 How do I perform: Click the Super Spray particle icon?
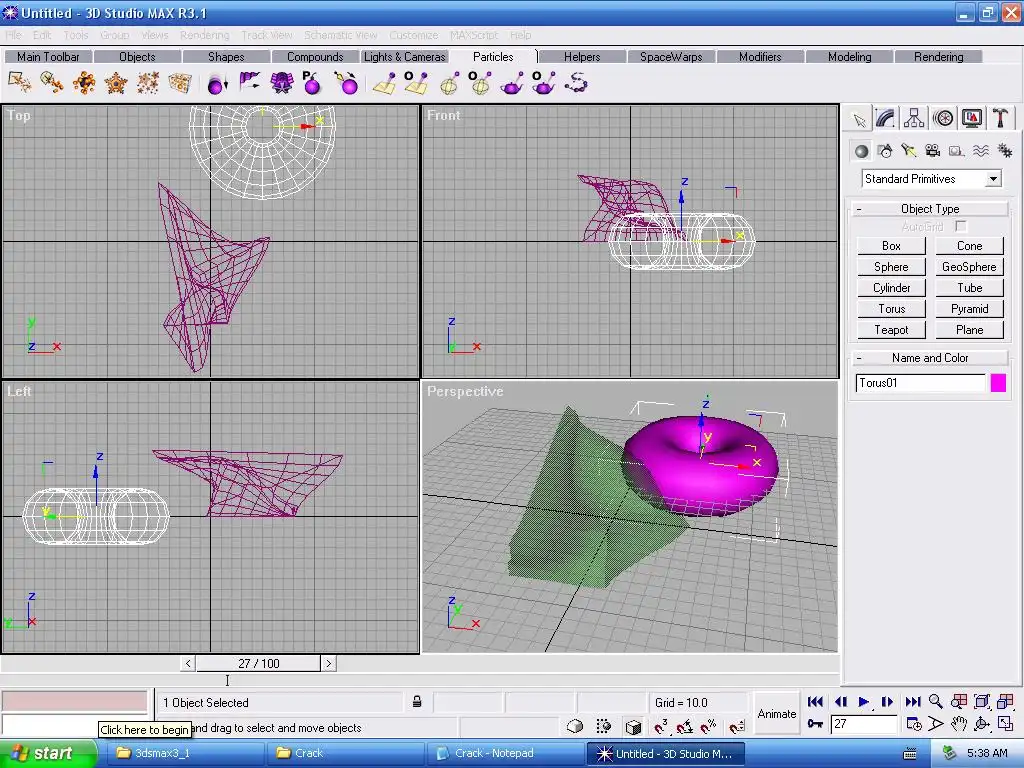pyautogui.click(x=52, y=83)
